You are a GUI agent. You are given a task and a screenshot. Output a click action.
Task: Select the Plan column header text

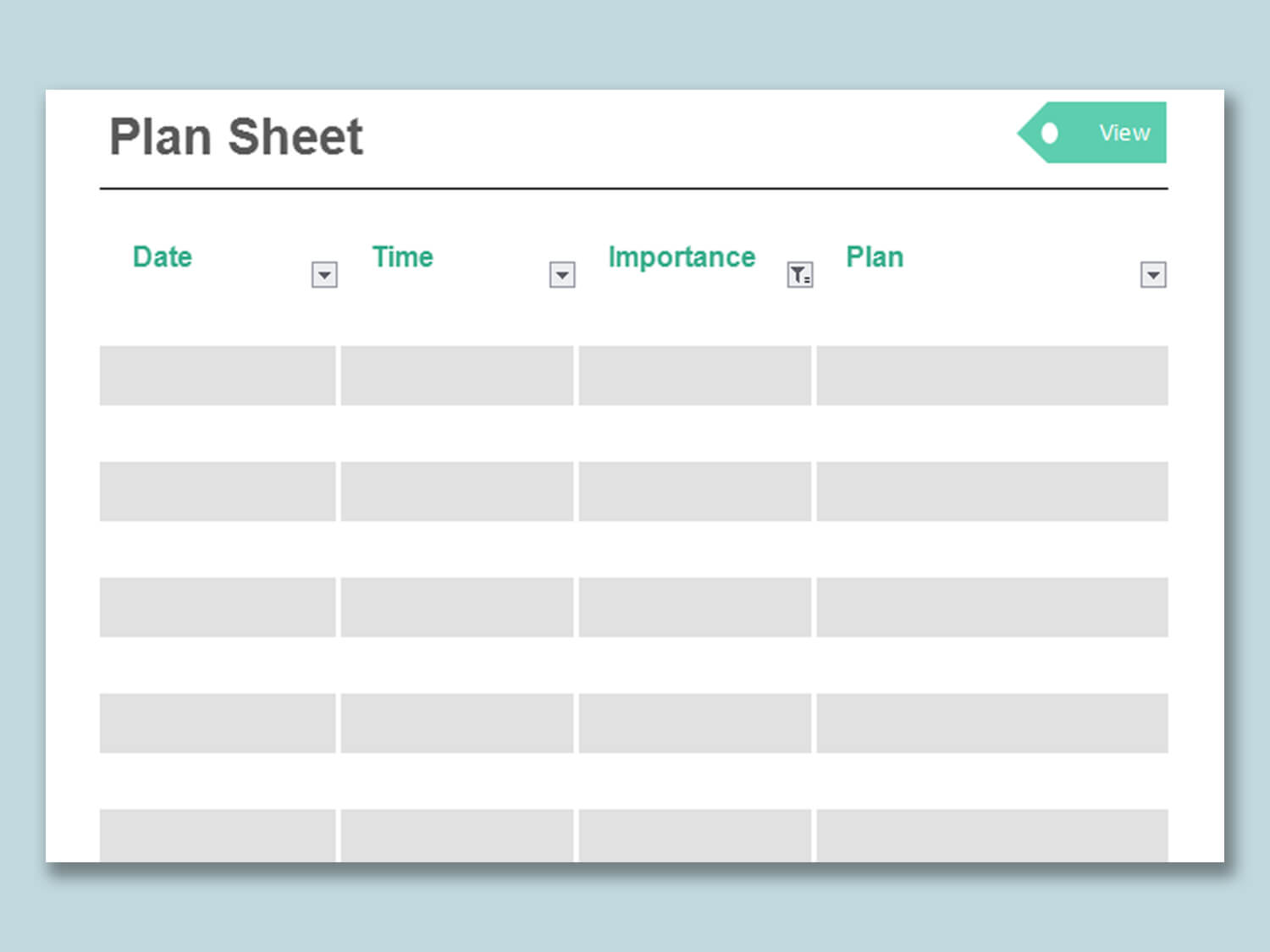(875, 256)
